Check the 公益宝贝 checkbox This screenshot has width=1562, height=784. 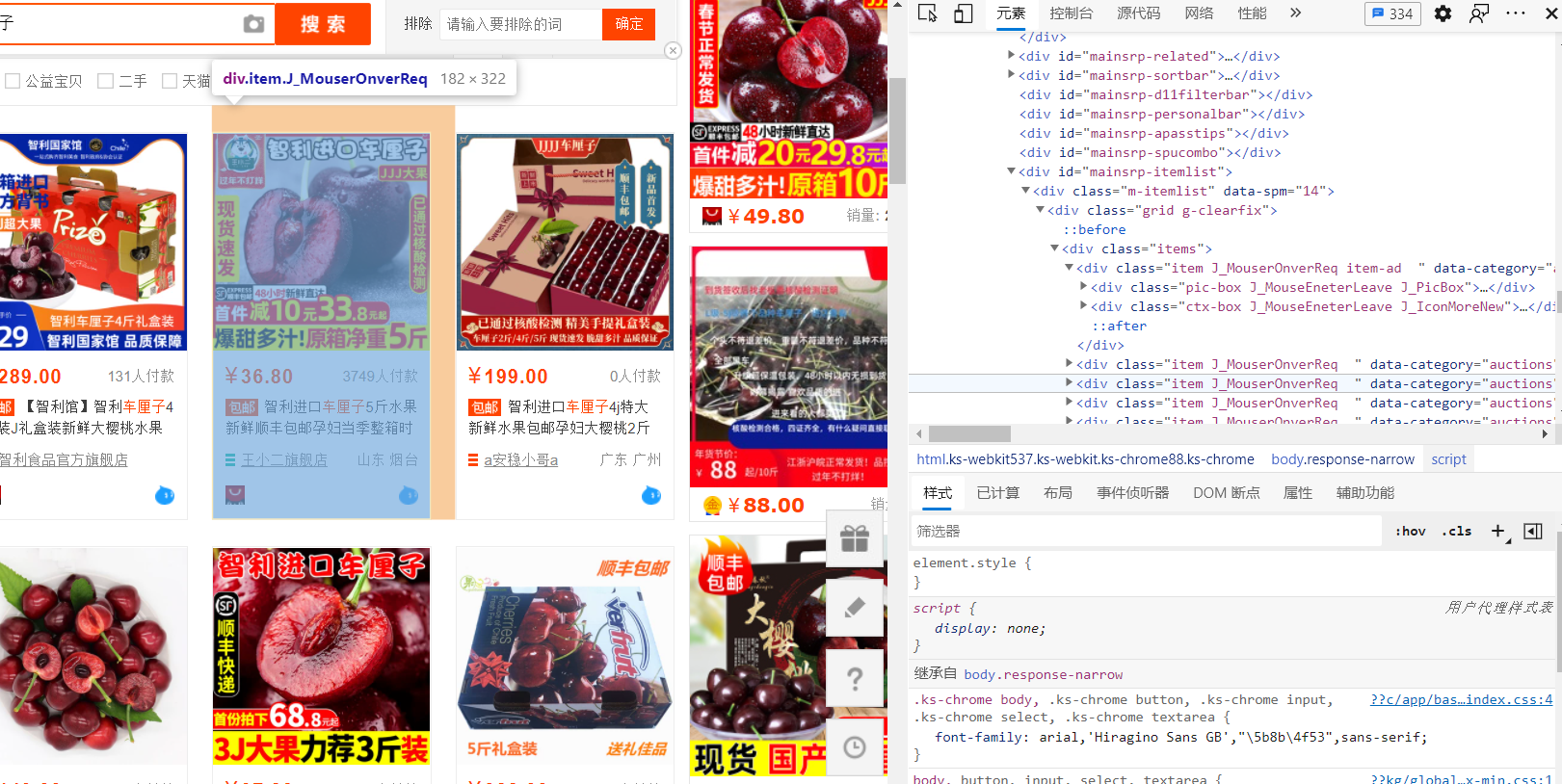(13, 81)
